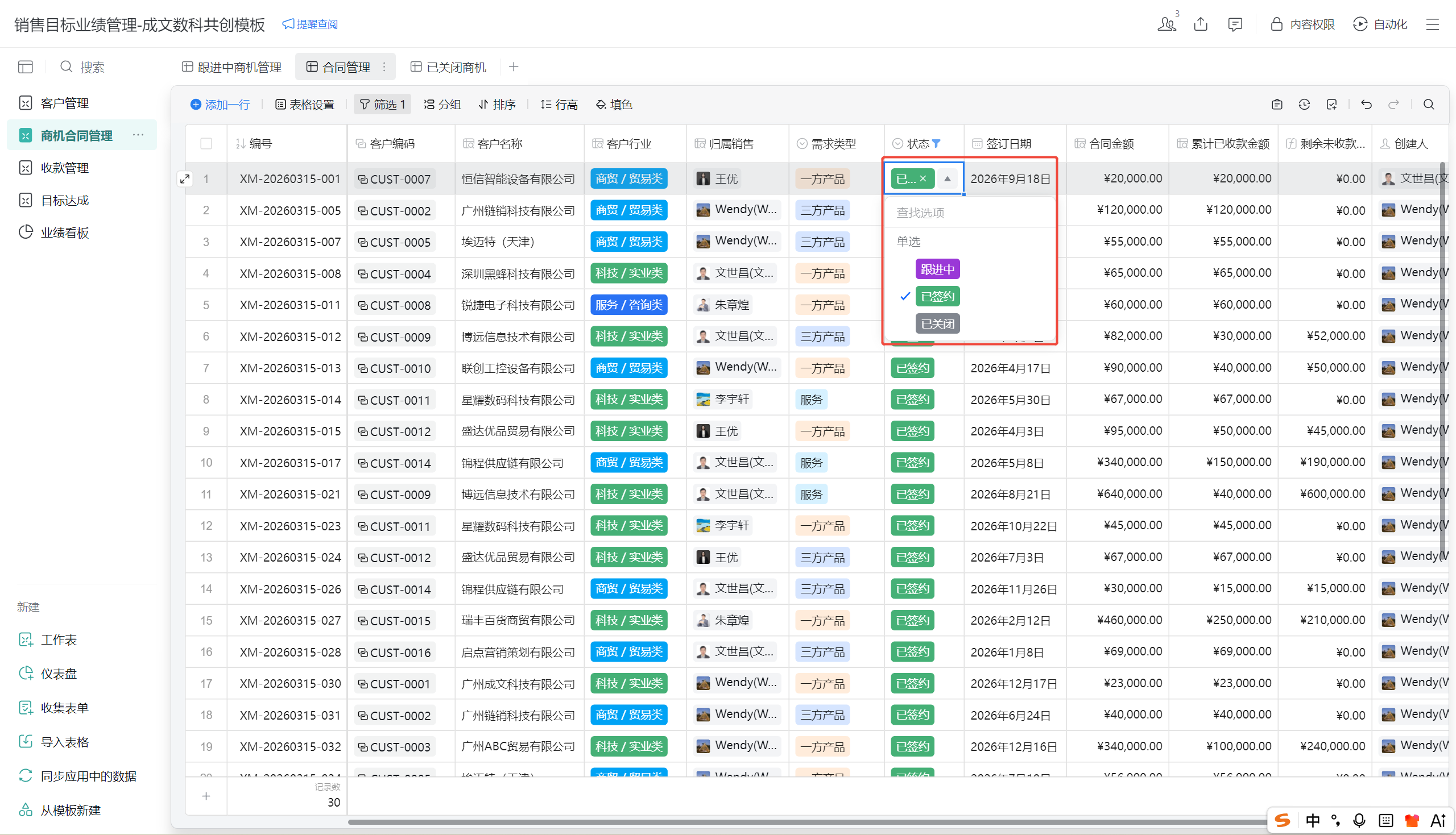
Task: Open the 筛选 1 filter dropdown
Action: coord(382,105)
